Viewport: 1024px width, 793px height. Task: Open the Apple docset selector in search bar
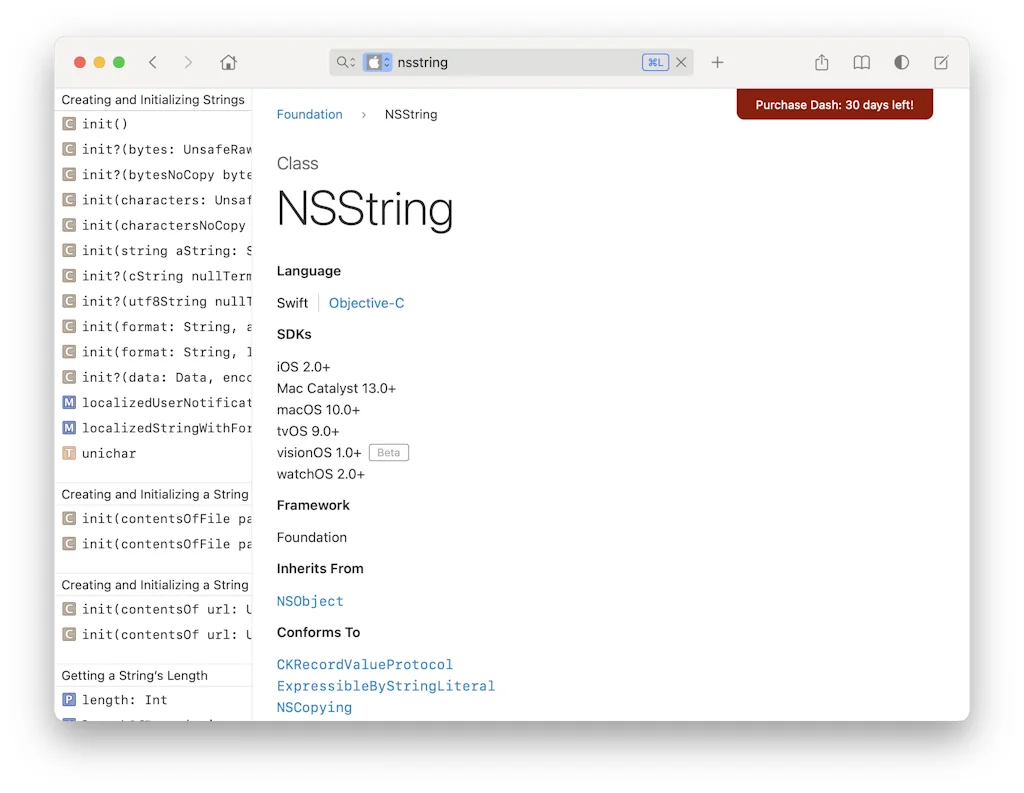coord(374,62)
